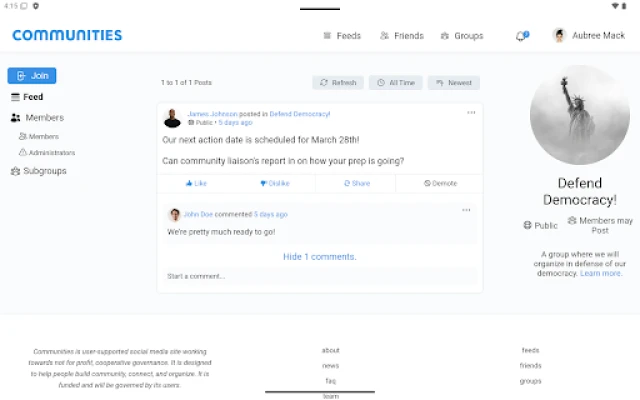Click the notifications bell icon
Image resolution: width=640 pixels, height=400 pixels.
pos(521,36)
